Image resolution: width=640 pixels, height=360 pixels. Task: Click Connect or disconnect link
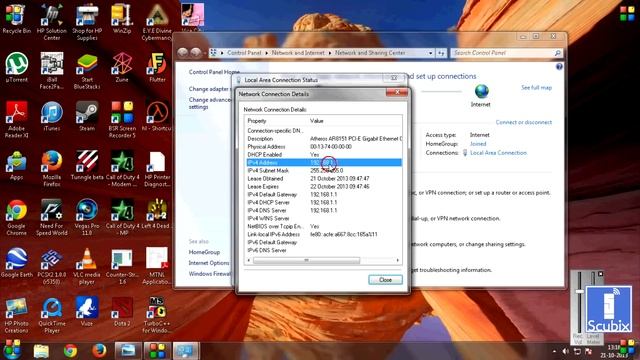tap(523, 122)
